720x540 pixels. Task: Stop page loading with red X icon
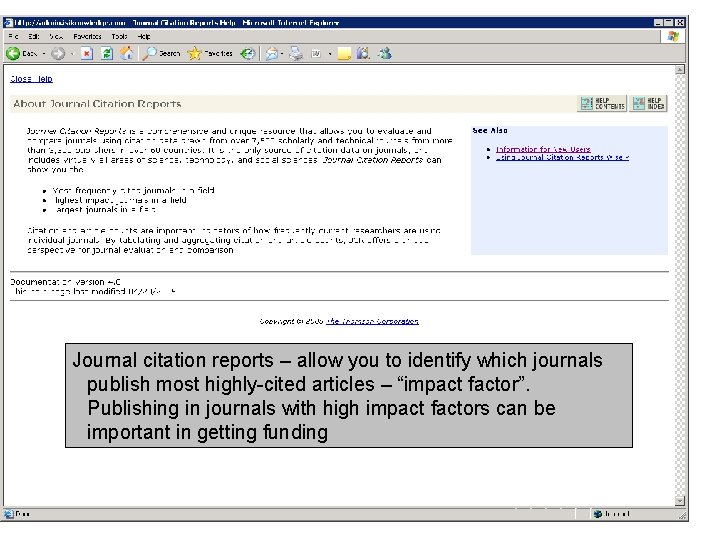coord(87,54)
